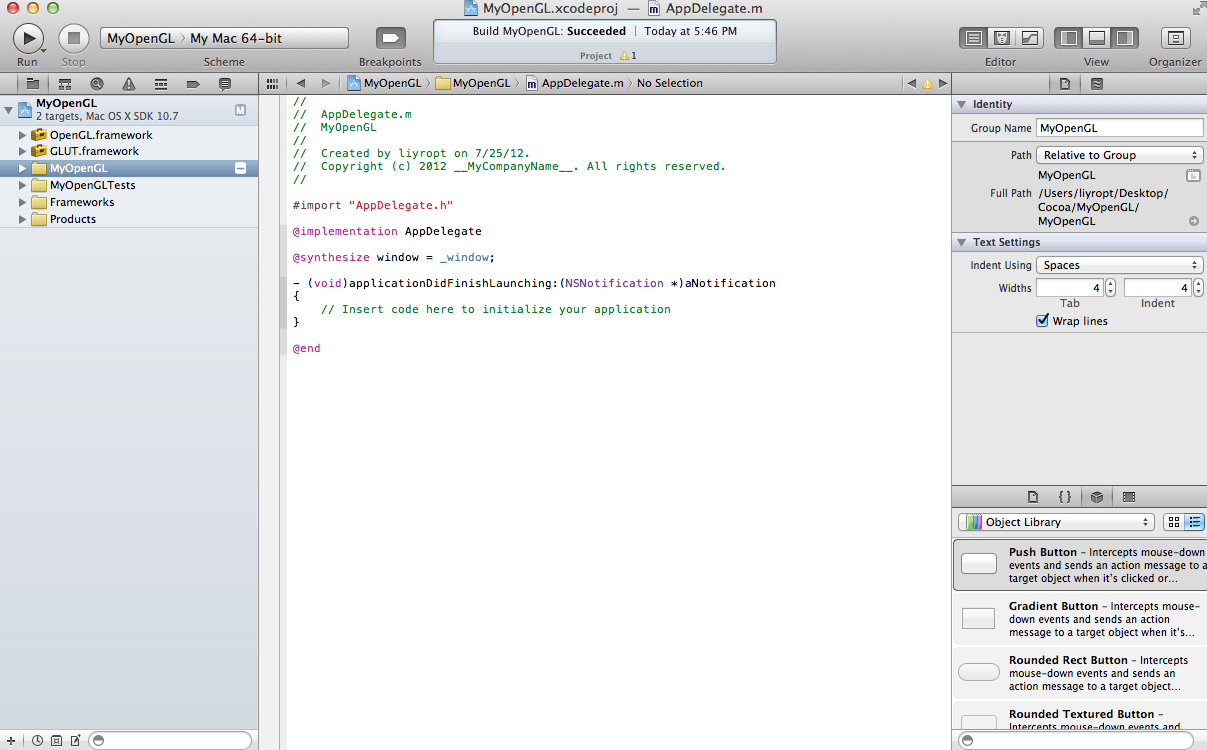Click AppDelegate.m in jump bar
Image resolution: width=1207 pixels, height=750 pixels.
click(x=575, y=83)
